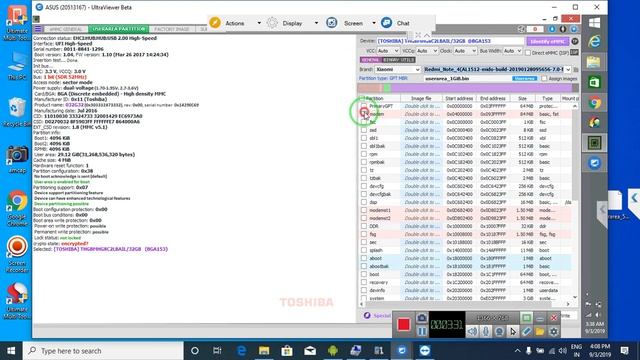Stop recording with the red square button
Screen dimensions: 640x360
tap(404, 324)
